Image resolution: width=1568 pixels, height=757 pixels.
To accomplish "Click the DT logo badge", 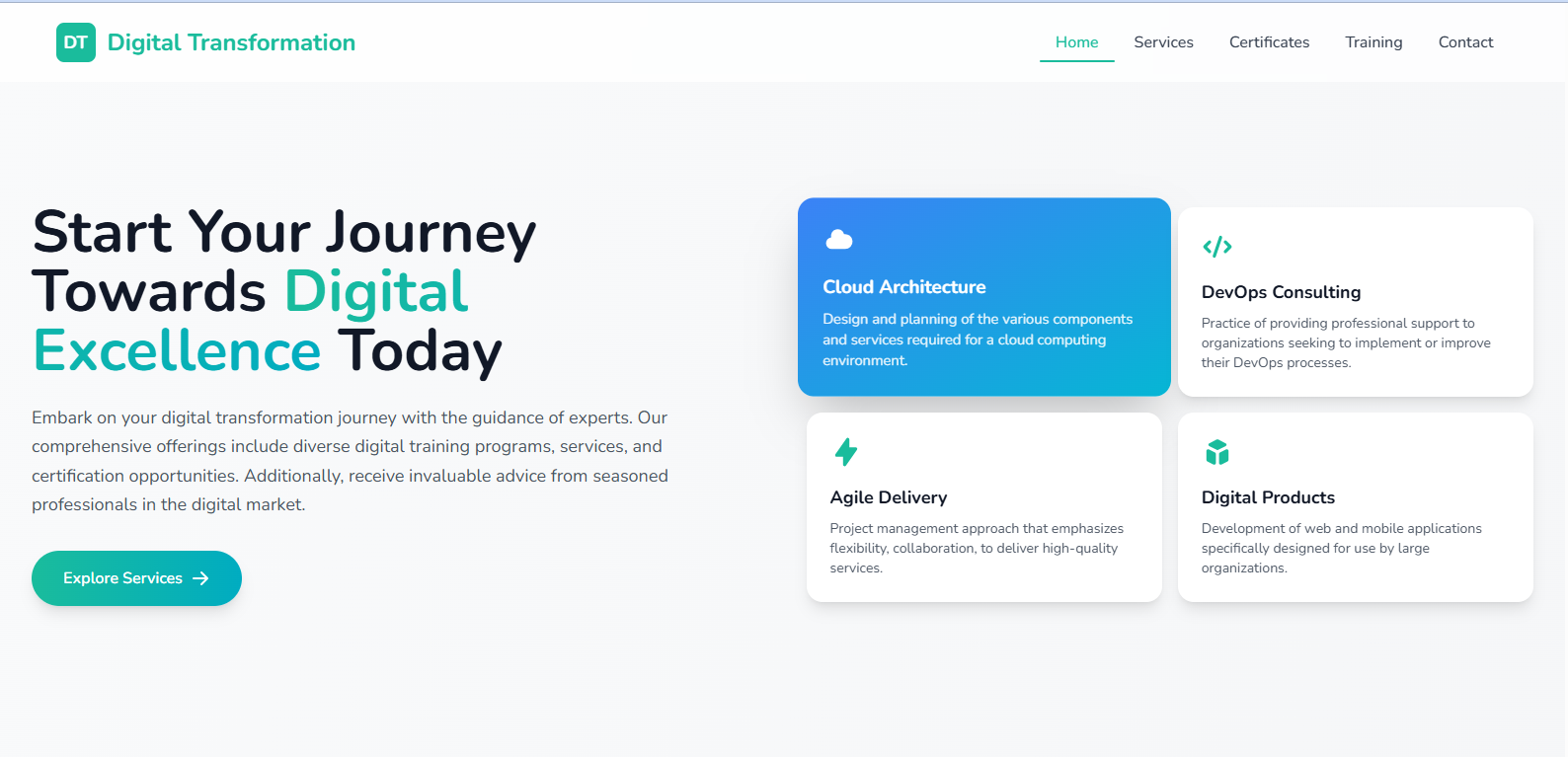I will pos(76,42).
